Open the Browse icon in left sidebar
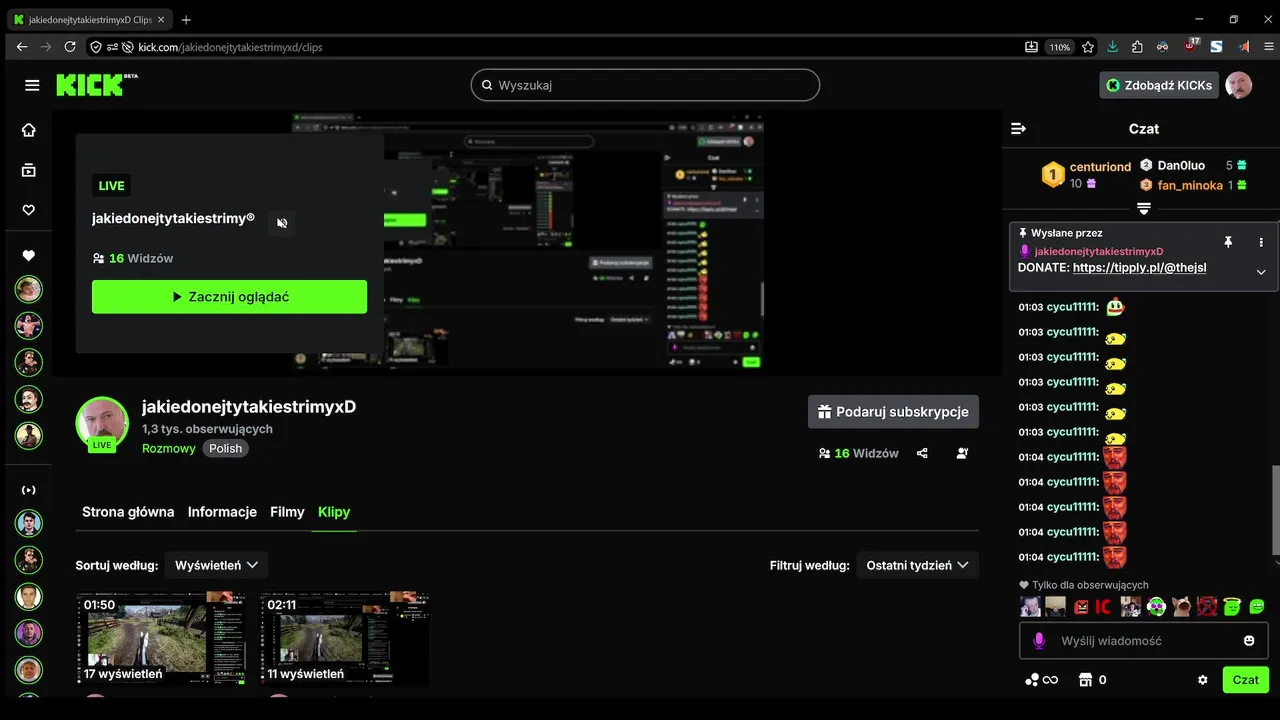The image size is (1280, 720). coord(28,170)
